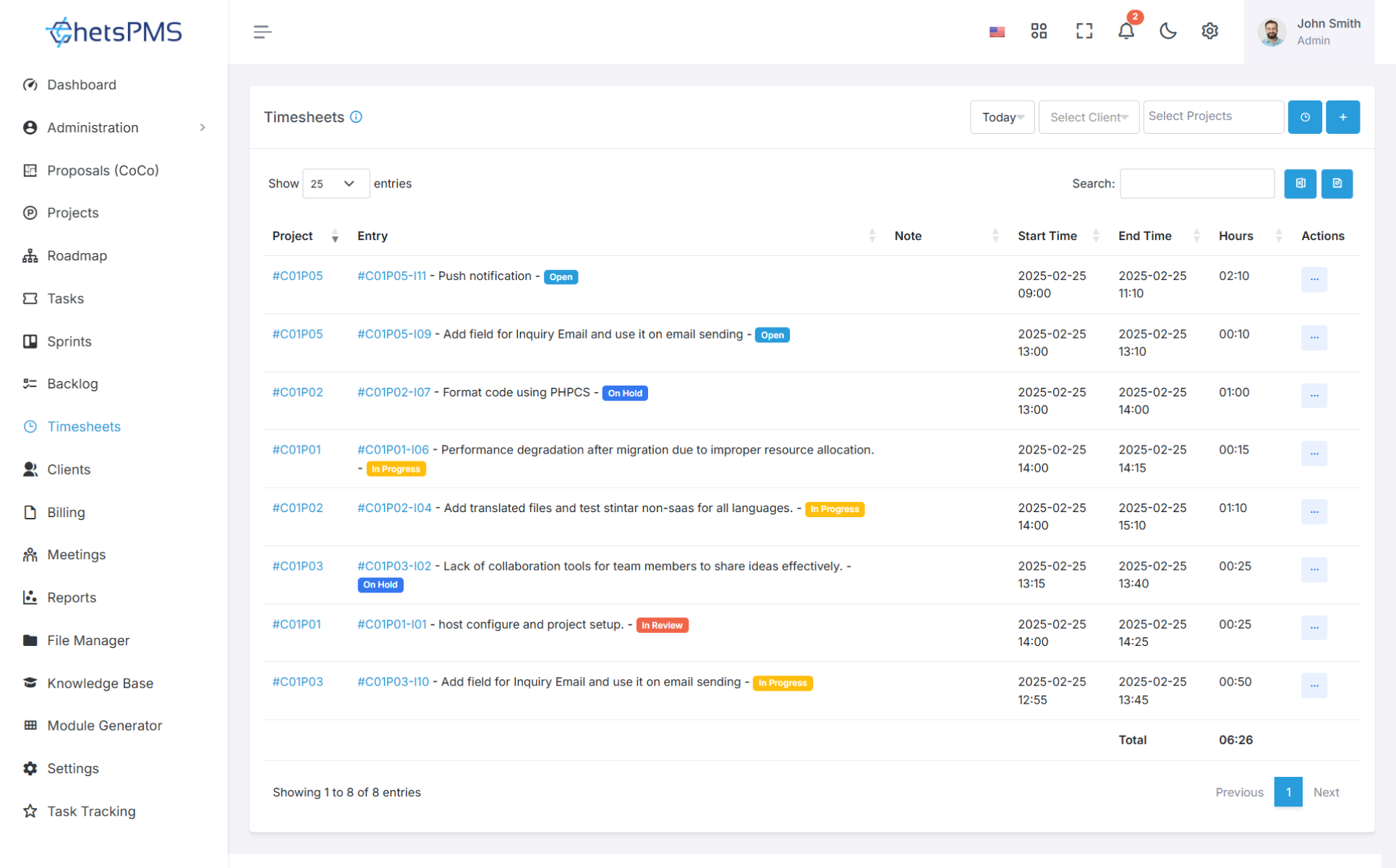
Task: Click the plus icon to add timesheet
Action: 1342,117
